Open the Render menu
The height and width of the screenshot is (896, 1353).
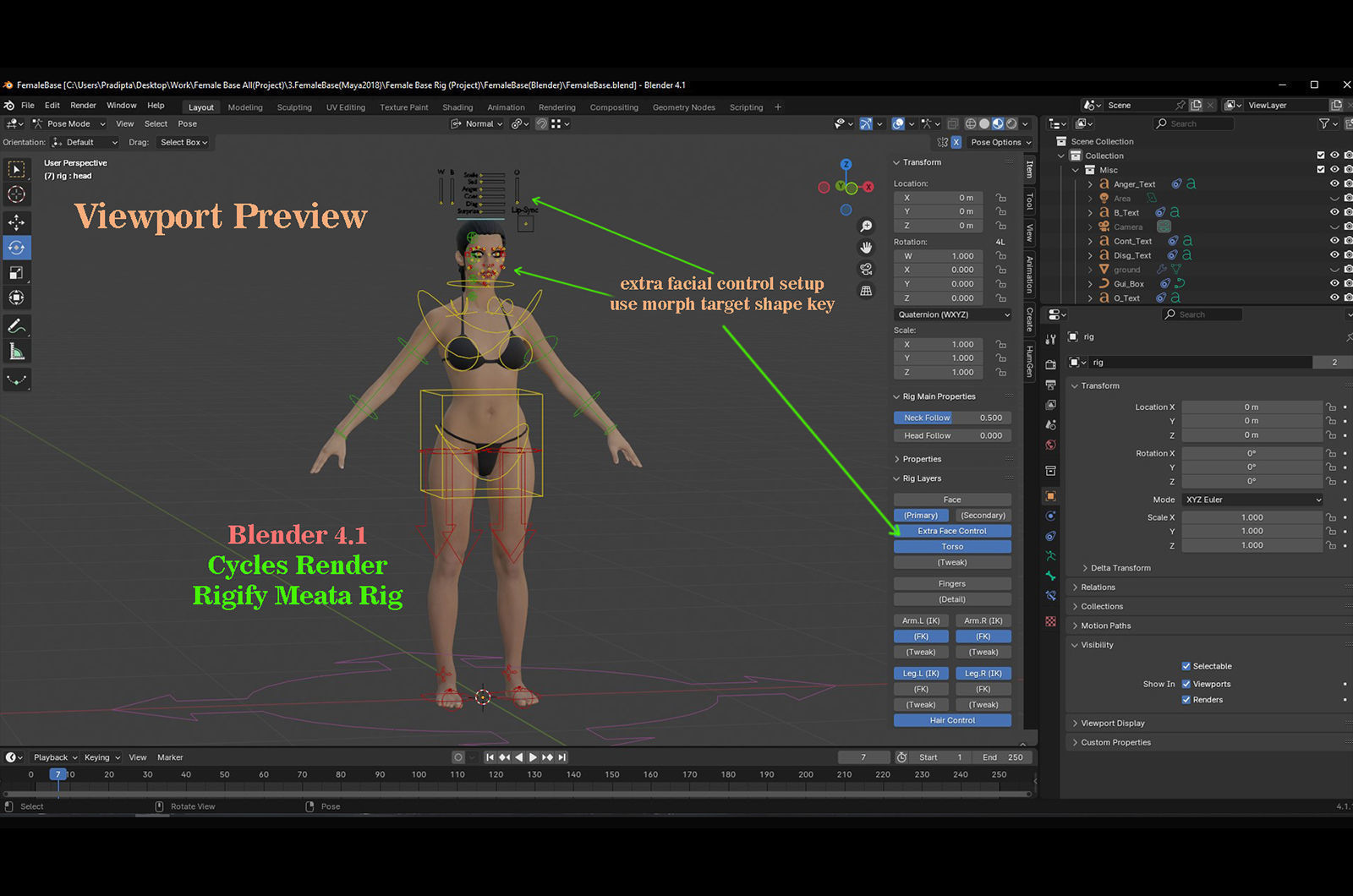[x=83, y=106]
